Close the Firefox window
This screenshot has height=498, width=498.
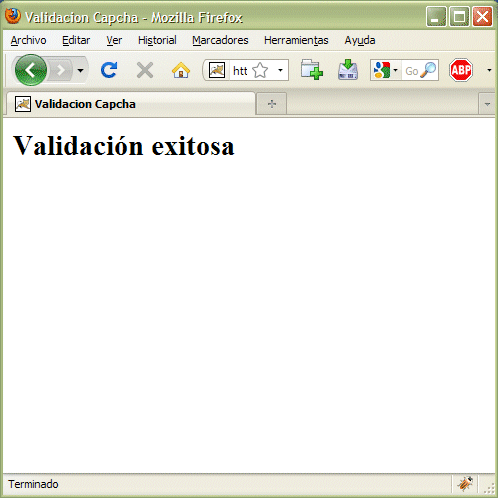click(482, 16)
